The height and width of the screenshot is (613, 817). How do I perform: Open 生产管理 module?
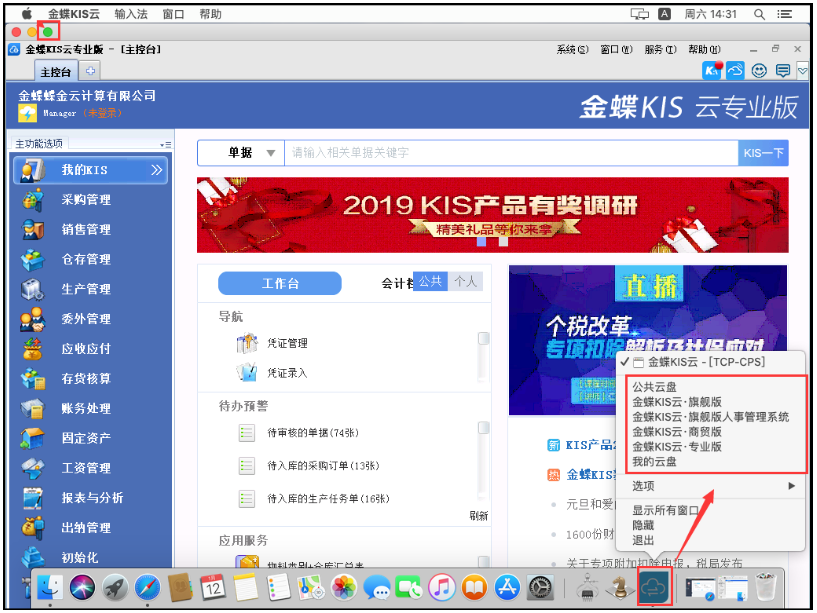[86, 289]
